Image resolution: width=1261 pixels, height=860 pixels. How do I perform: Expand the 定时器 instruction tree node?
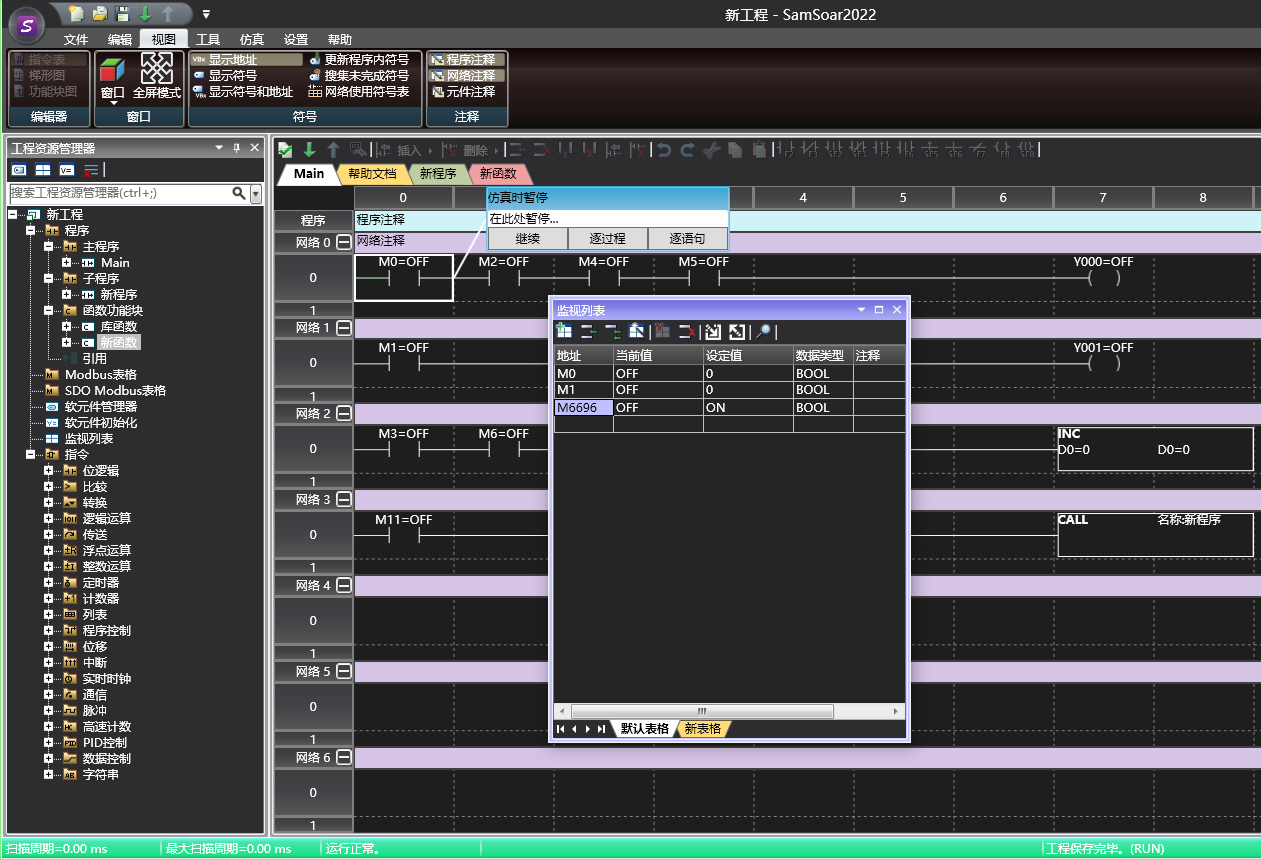pos(48,583)
